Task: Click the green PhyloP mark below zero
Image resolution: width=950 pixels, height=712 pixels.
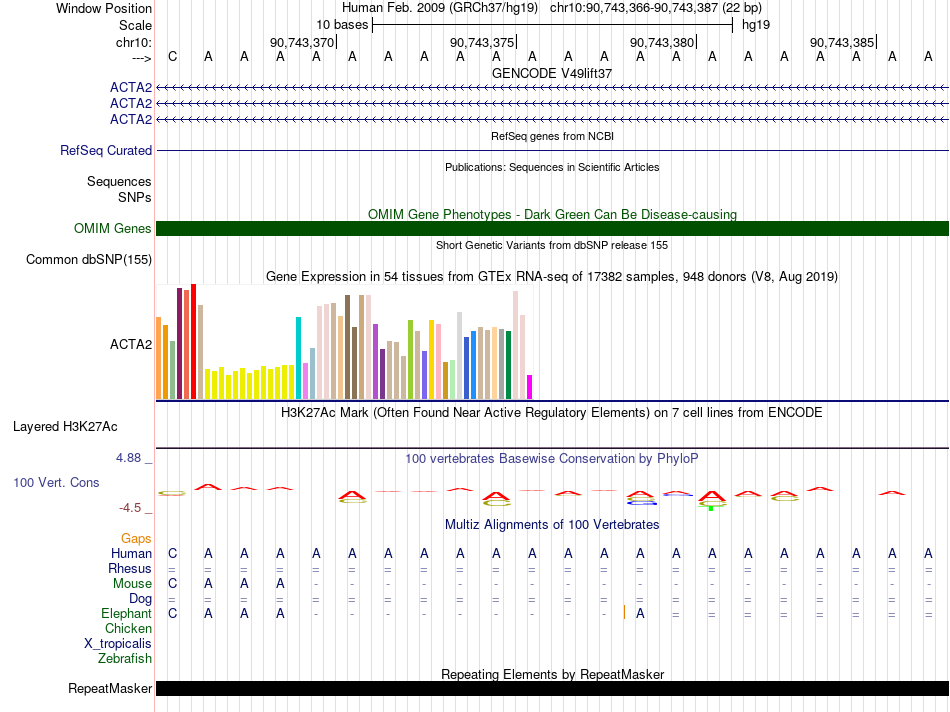Action: tap(711, 508)
